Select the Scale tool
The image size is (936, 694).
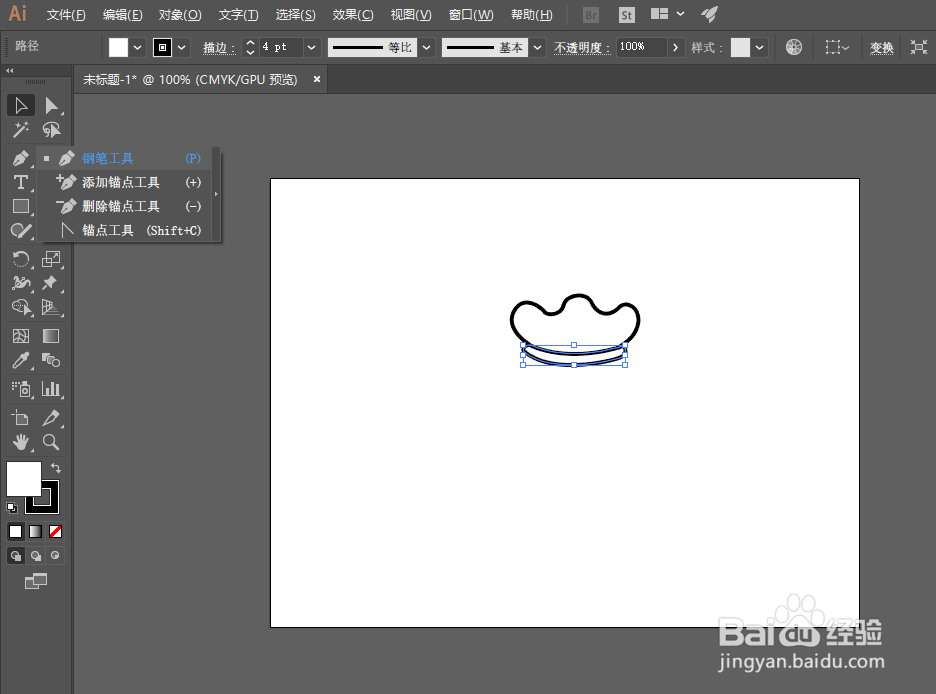pyautogui.click(x=51, y=259)
